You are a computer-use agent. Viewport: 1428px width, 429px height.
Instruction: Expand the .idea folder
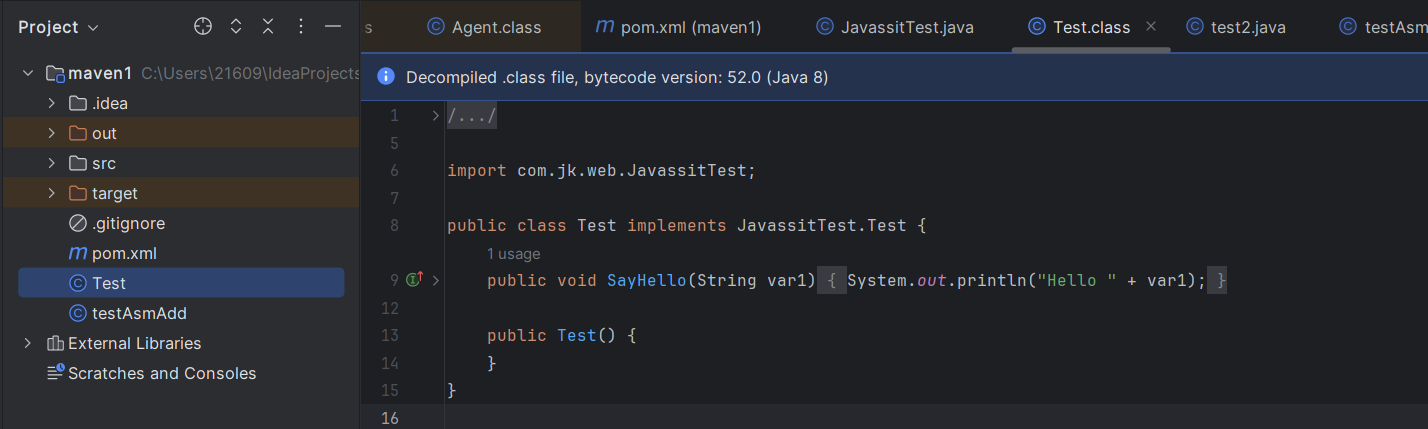click(x=52, y=103)
